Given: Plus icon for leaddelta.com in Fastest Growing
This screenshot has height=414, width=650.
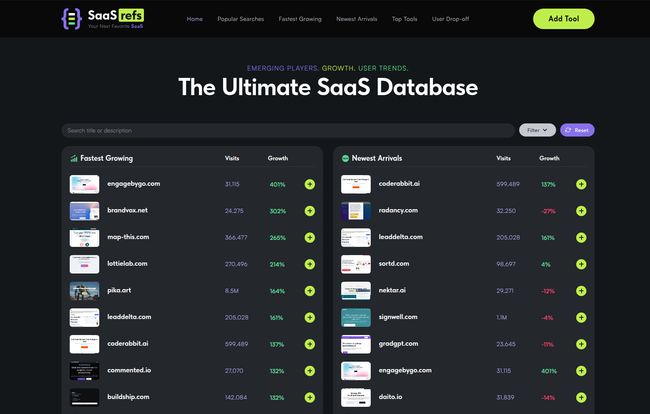Looking at the screenshot, I should 310,317.
